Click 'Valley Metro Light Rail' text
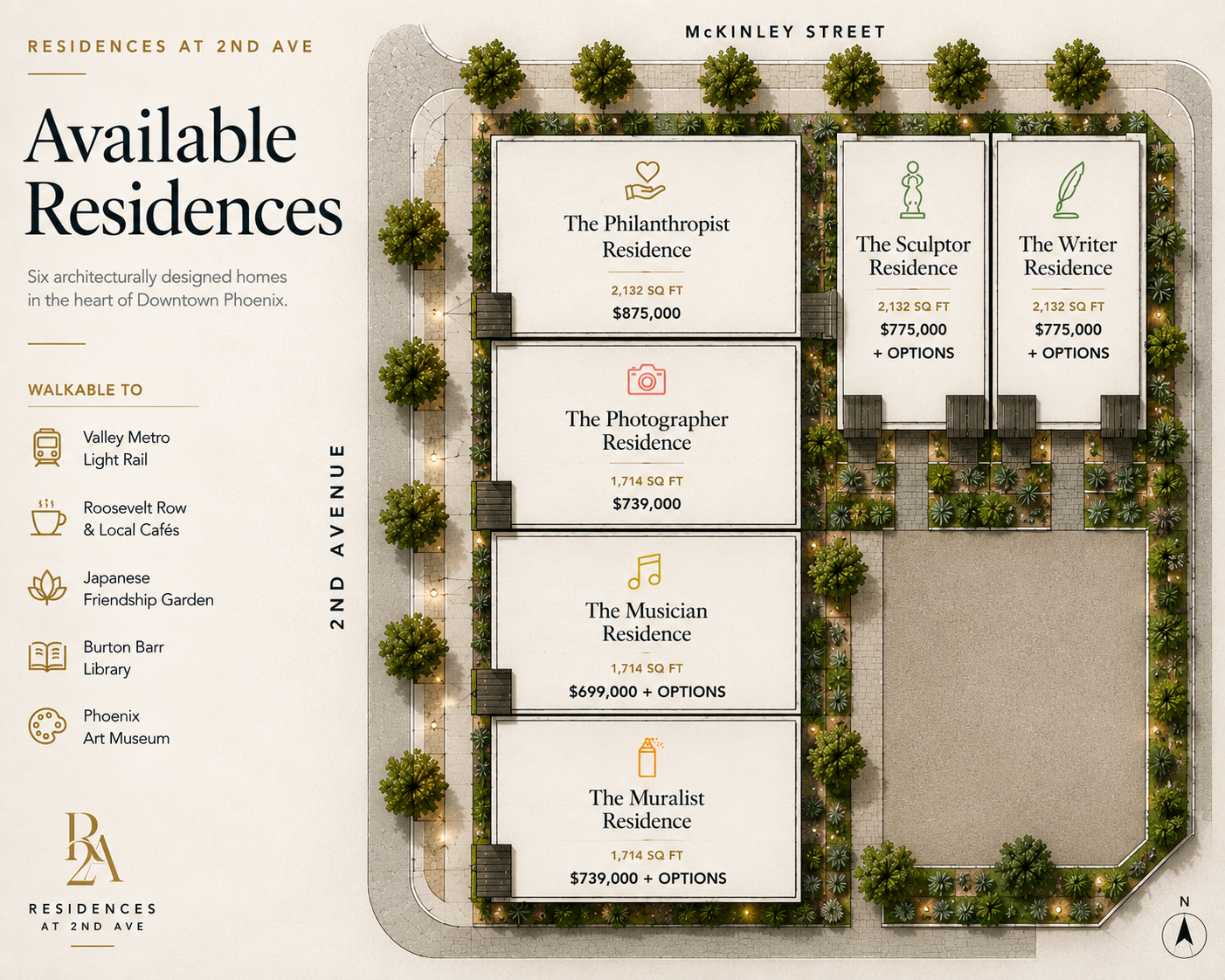Screen dimensions: 1225x980 [127, 448]
